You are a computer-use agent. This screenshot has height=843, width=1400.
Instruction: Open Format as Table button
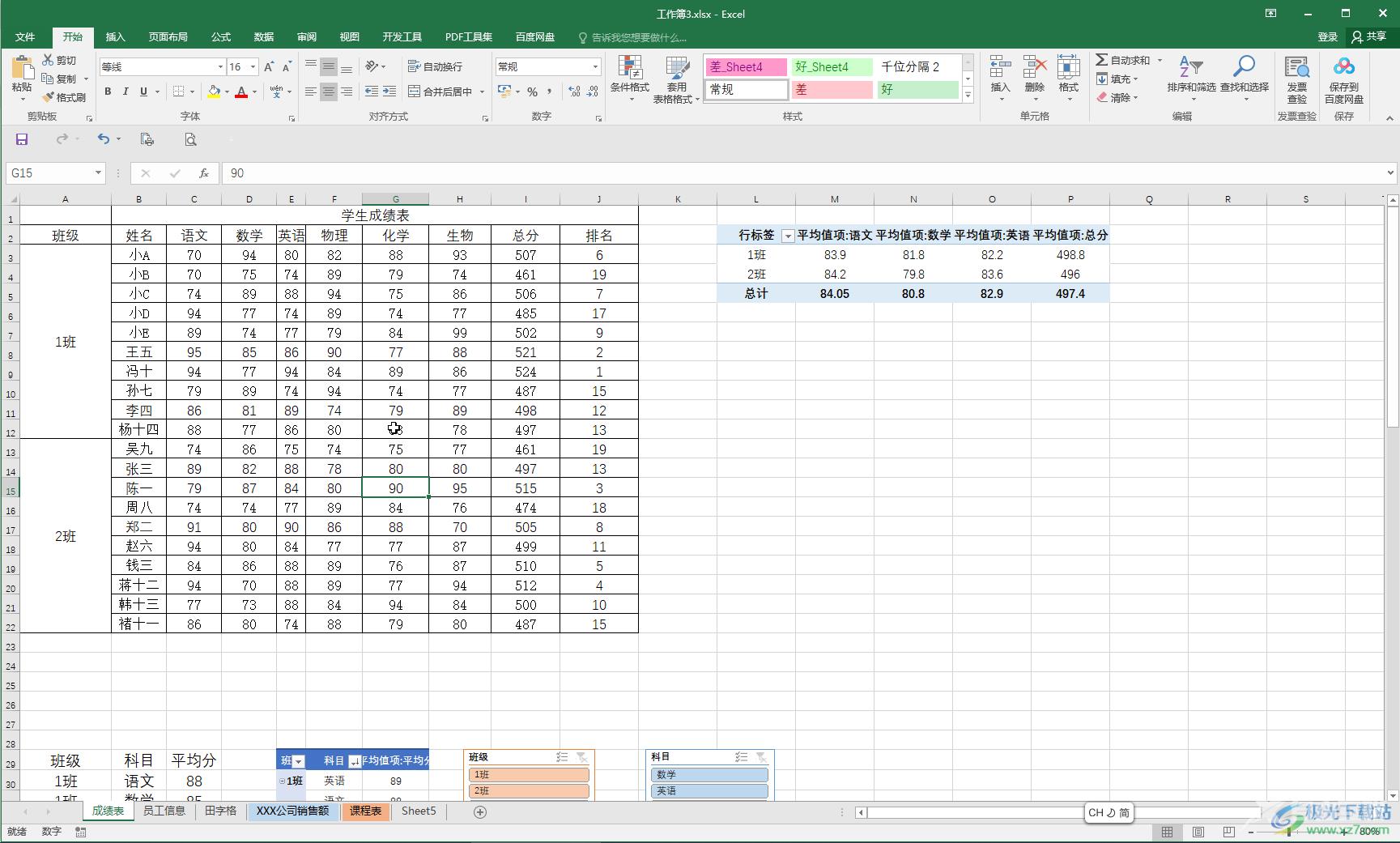click(676, 79)
